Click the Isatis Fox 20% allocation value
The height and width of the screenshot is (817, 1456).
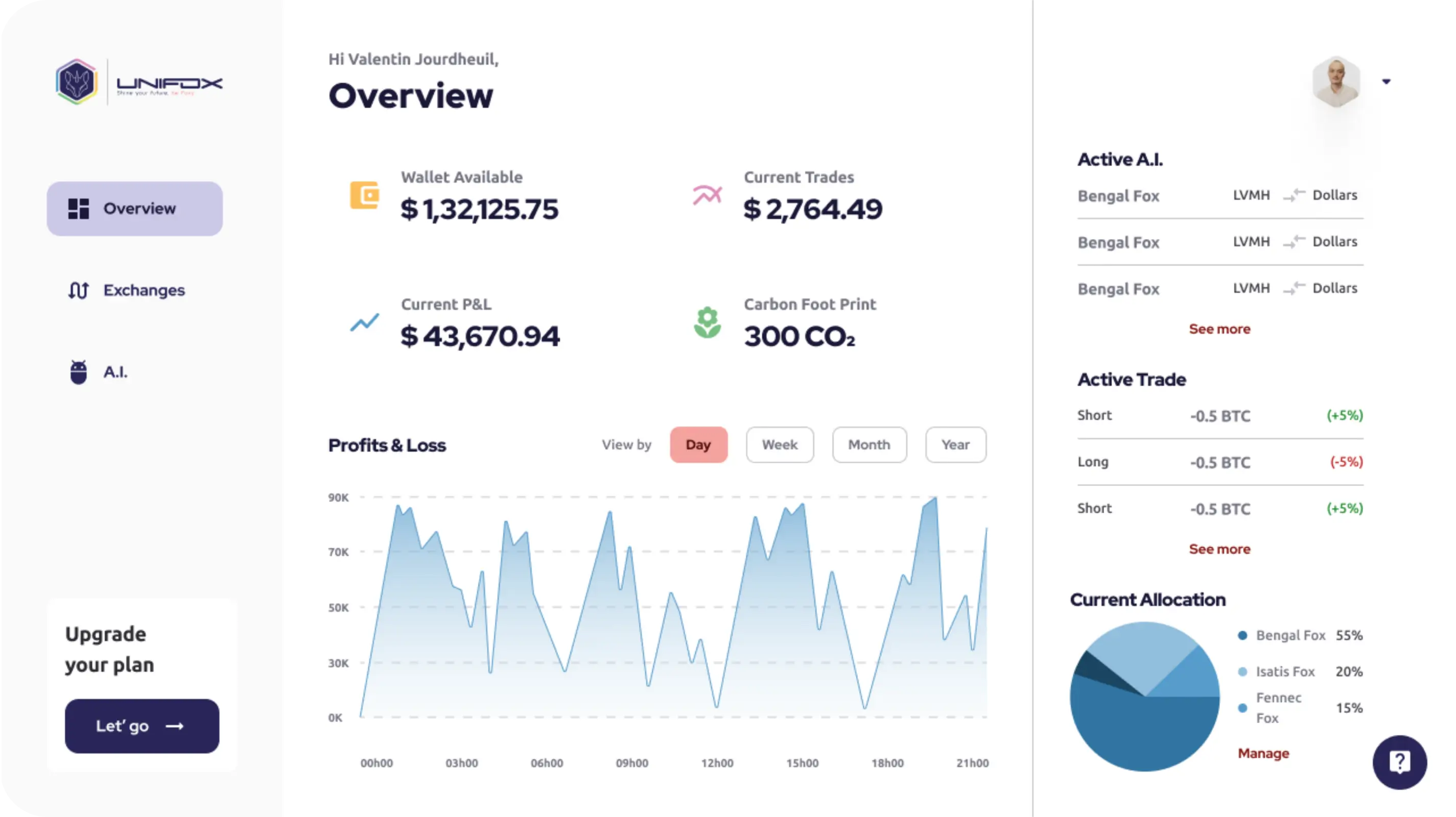point(1349,671)
